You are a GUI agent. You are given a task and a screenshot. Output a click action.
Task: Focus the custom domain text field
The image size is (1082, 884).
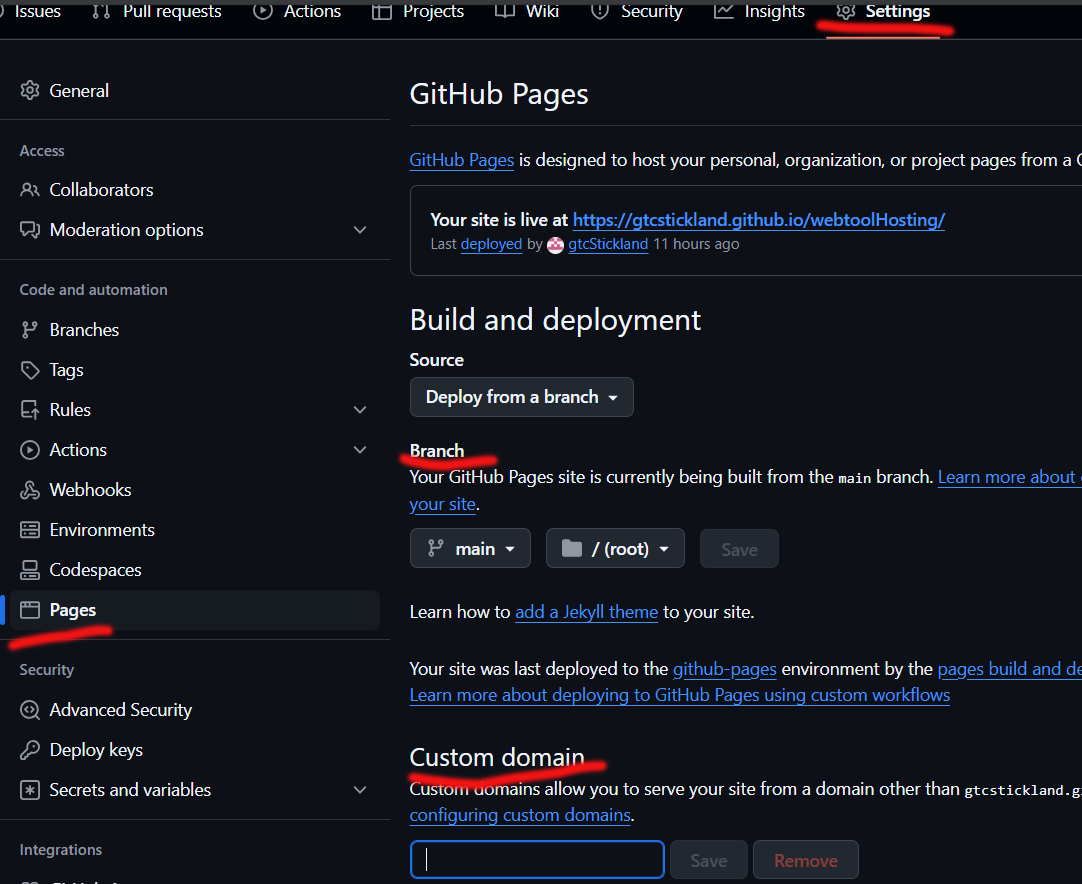[537, 860]
